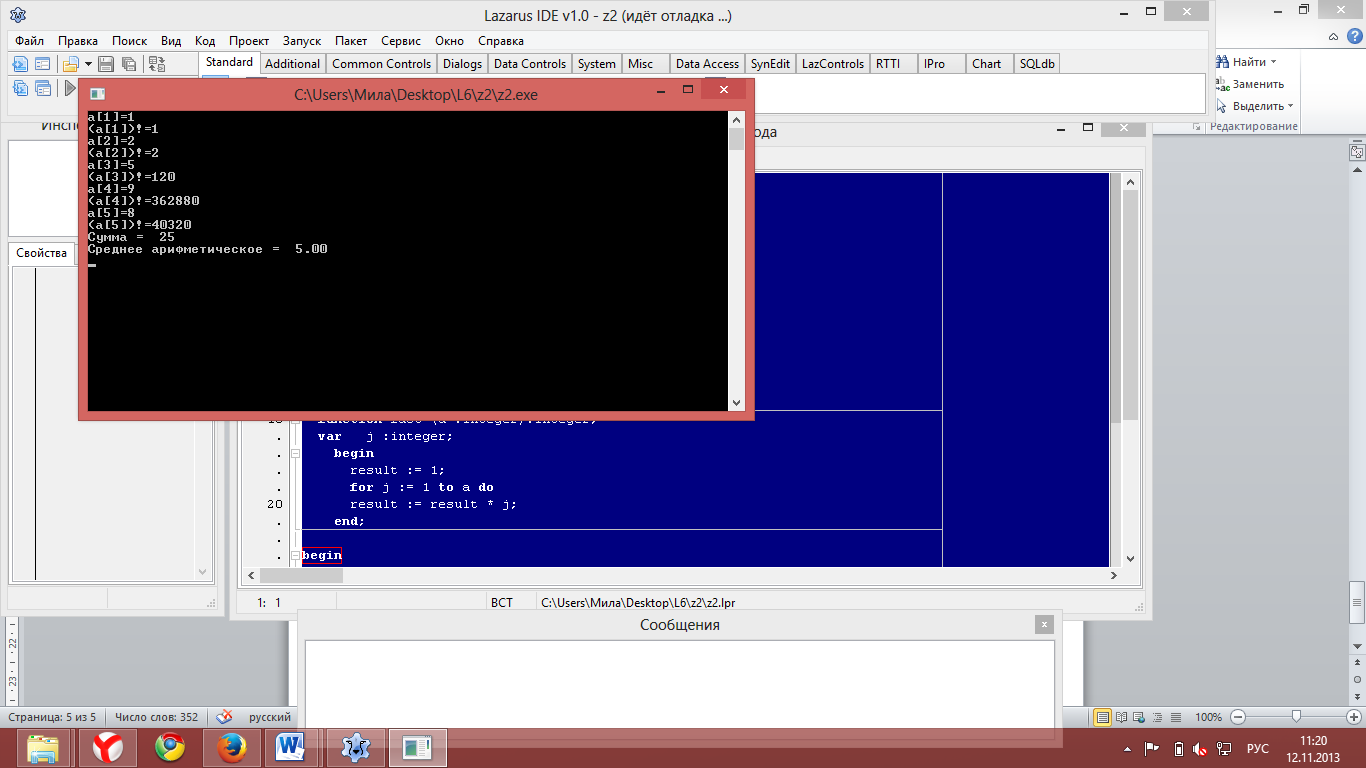Switch to SynEdit palette tab
The width and height of the screenshot is (1366, 768).
point(770,63)
